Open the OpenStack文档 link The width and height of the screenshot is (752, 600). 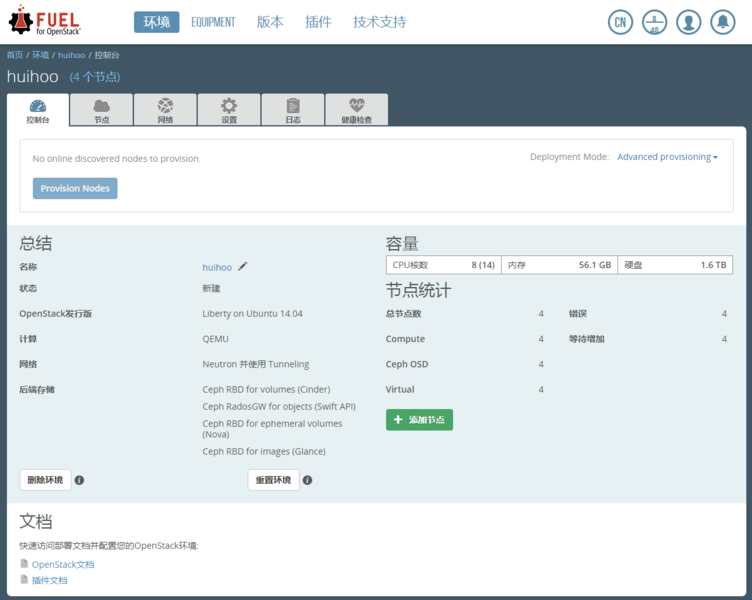coord(63,564)
